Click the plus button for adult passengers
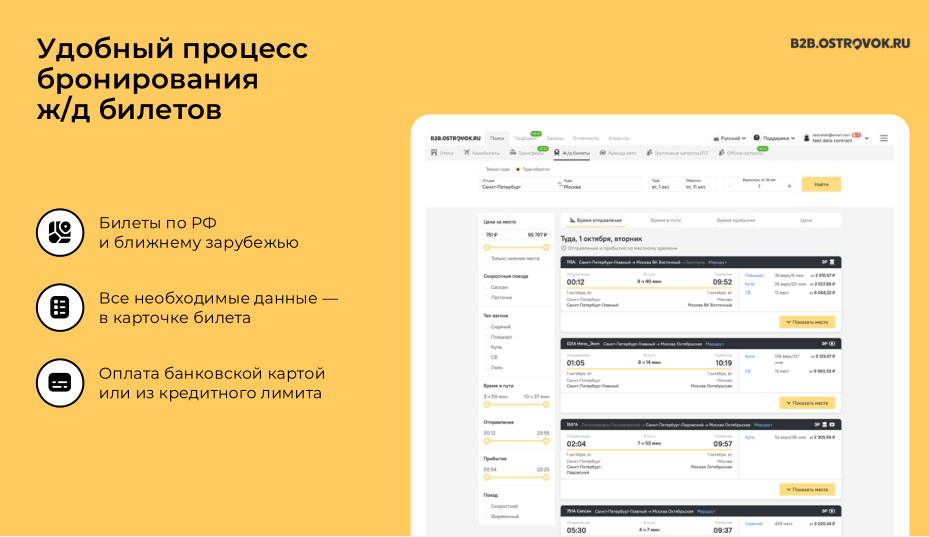Screen dimensions: 929x537 (x=789, y=187)
